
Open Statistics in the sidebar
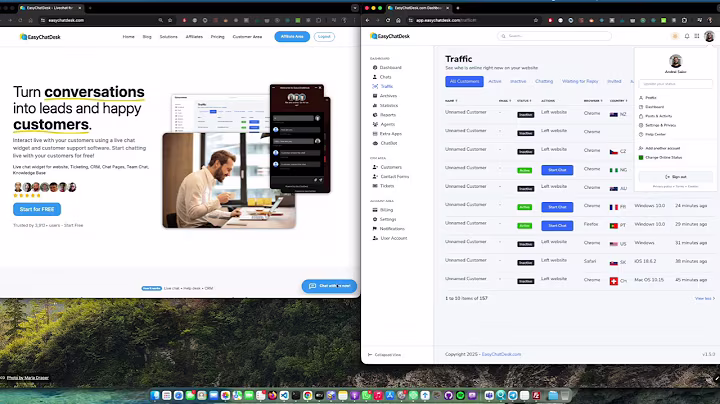[385, 106]
